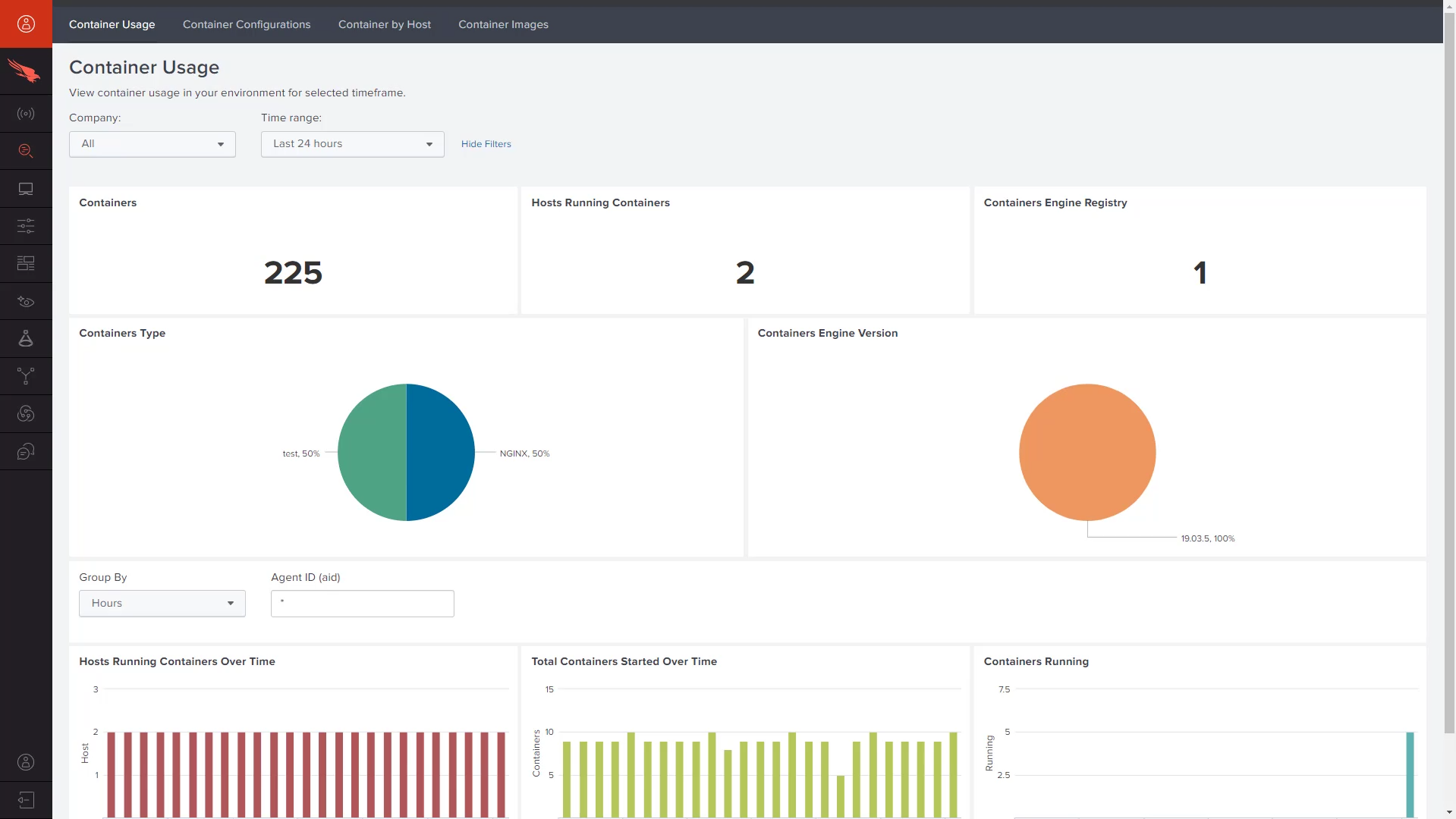Click the teal bar in Containers Running chart

1410,775
